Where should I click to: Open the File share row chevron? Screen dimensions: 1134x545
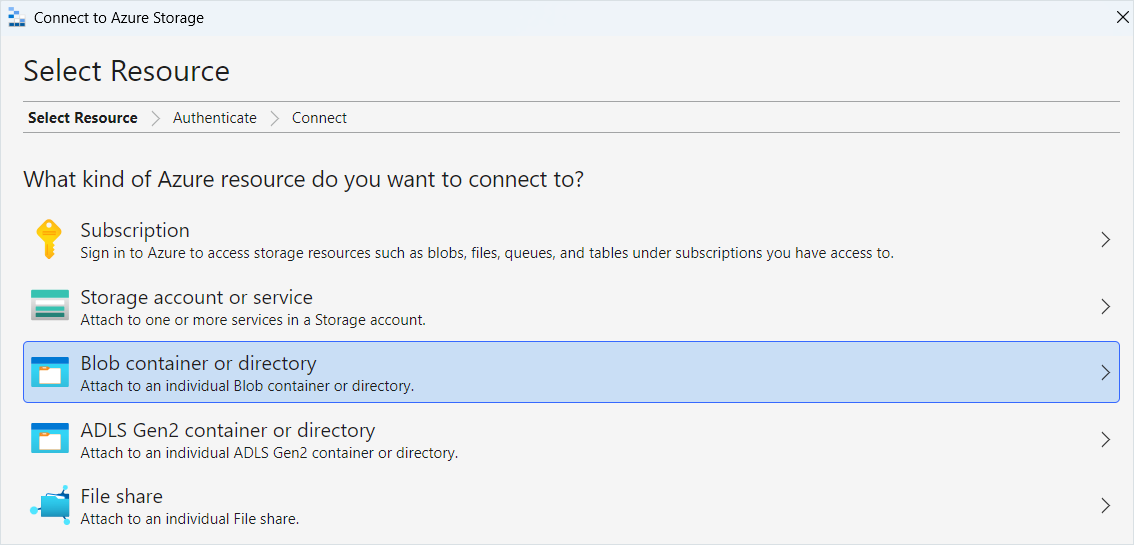(x=1105, y=505)
